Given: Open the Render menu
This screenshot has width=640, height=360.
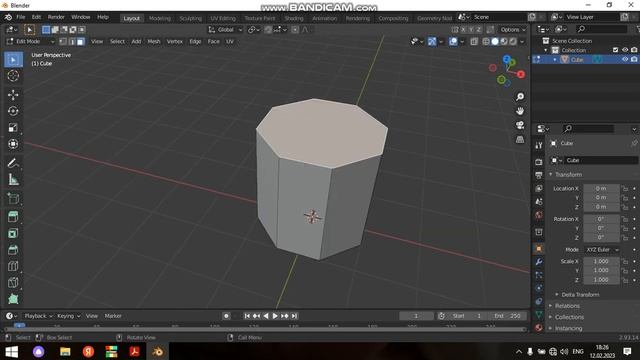Looking at the screenshot, I should pyautogui.click(x=56, y=17).
